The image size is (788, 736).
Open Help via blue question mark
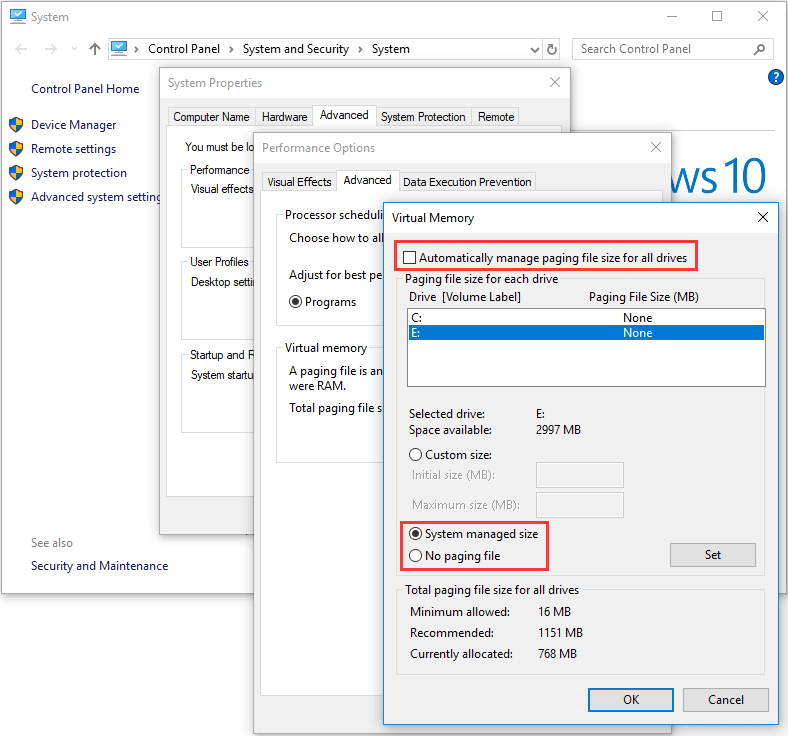[x=775, y=77]
